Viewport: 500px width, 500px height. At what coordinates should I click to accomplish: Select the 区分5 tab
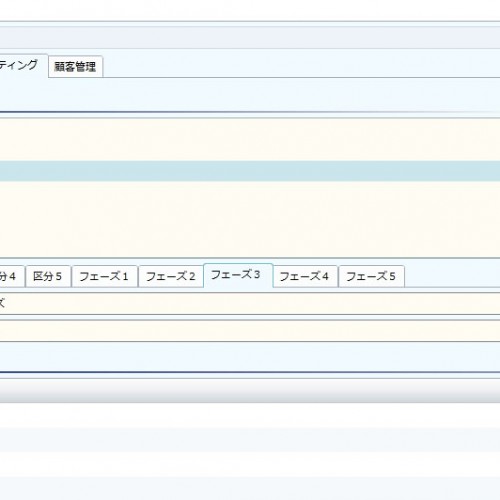[48, 276]
